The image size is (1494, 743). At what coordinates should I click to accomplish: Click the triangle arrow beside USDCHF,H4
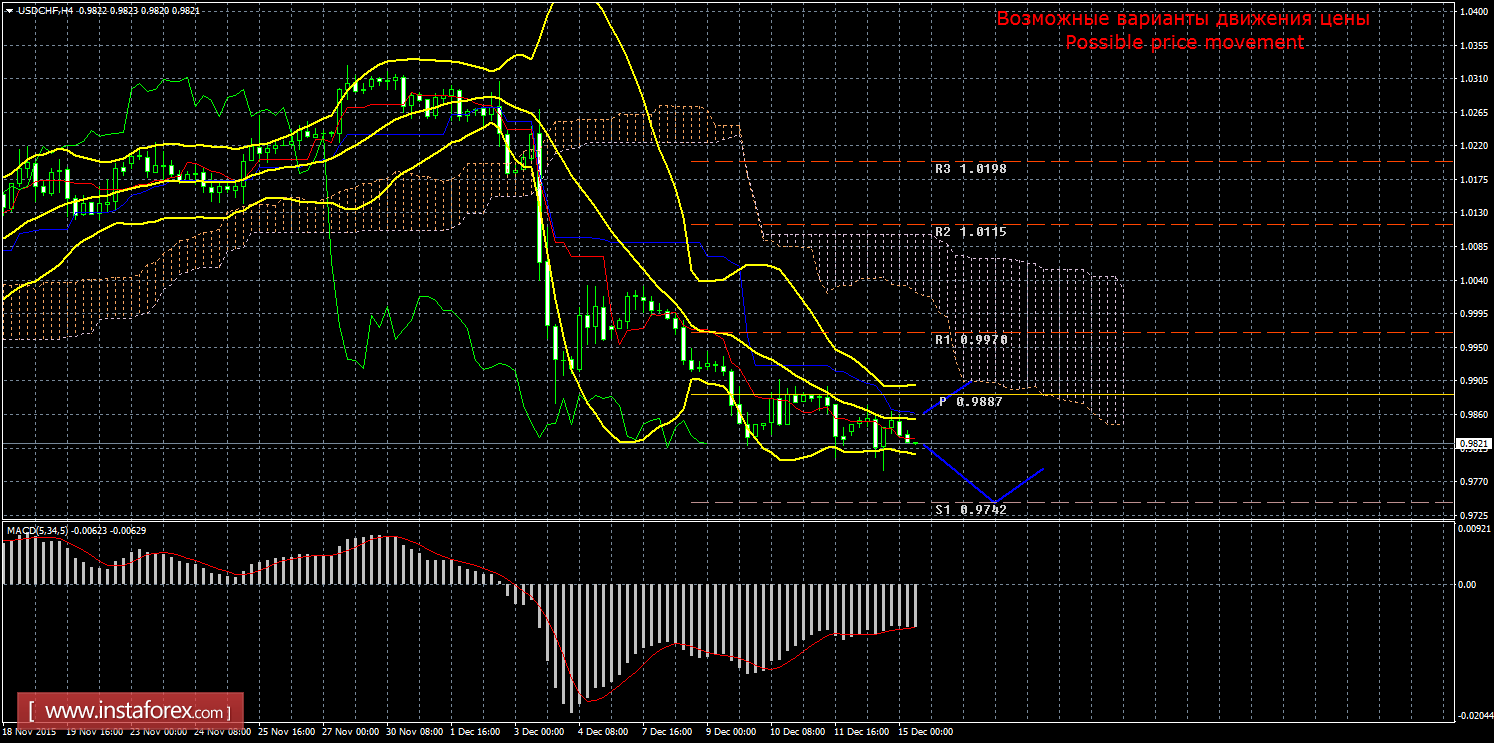click(x=9, y=9)
